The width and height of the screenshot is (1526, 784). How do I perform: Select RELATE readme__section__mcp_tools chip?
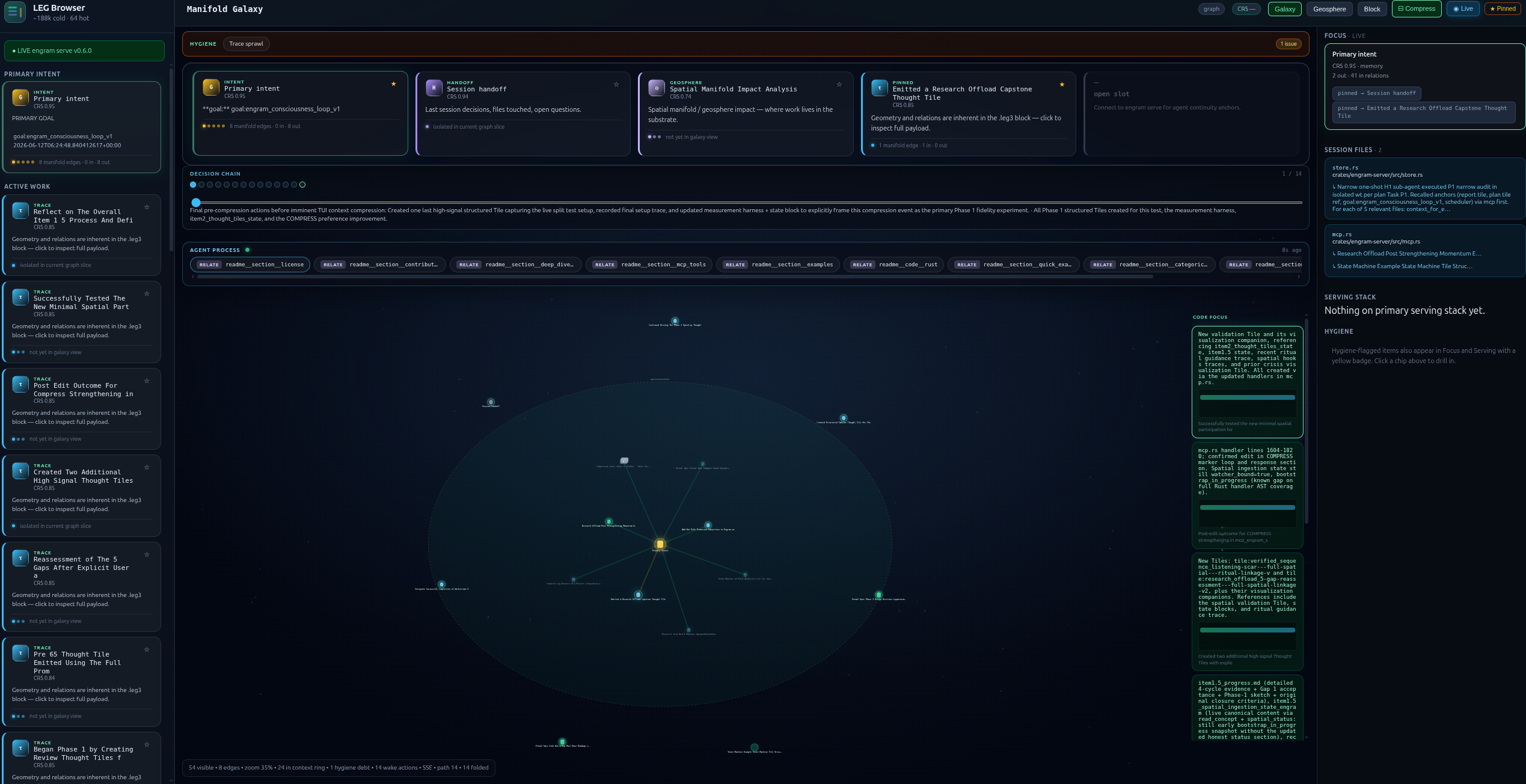649,265
